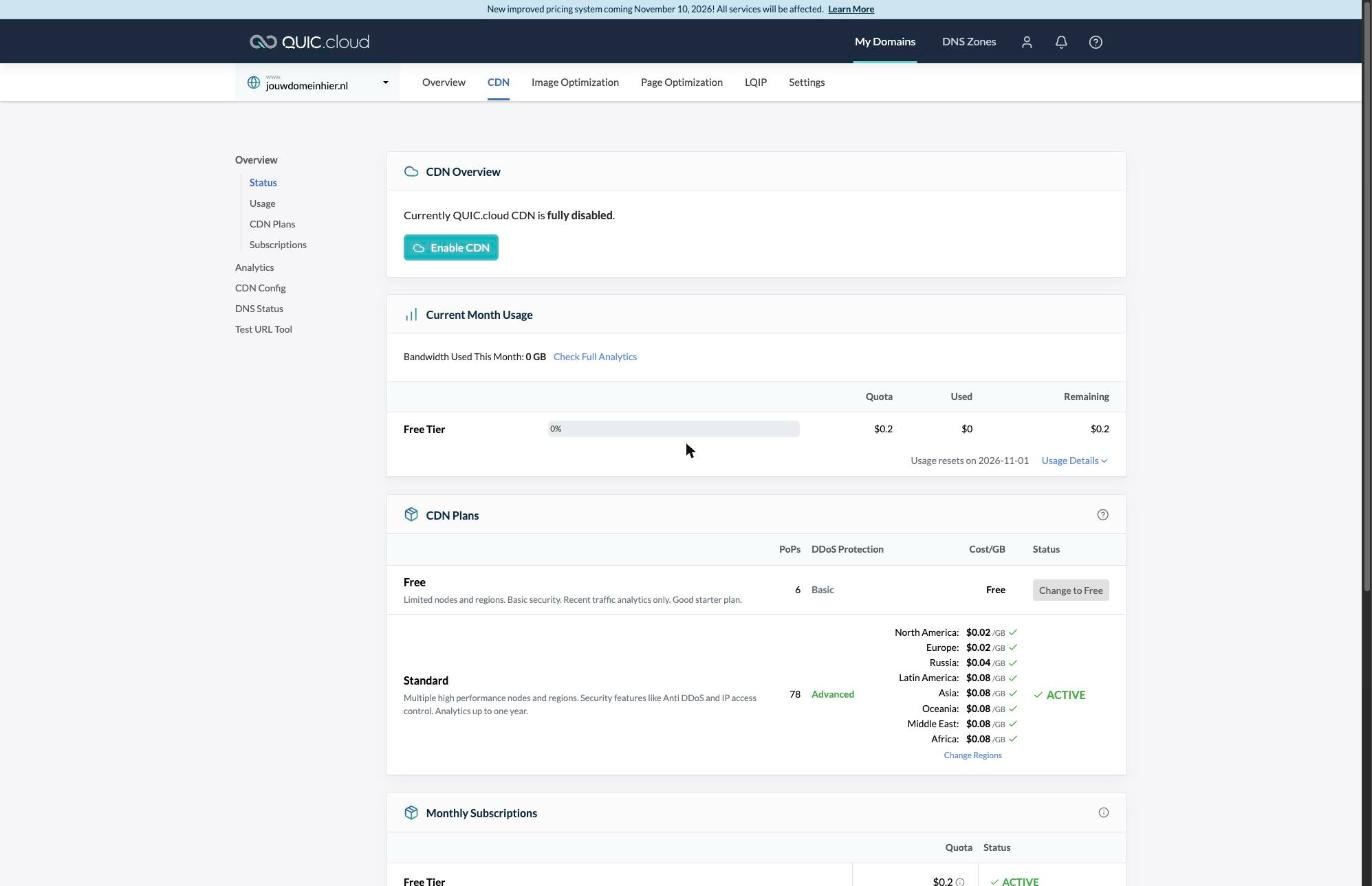Go to My Domains
The height and width of the screenshot is (886, 1372).
(885, 42)
